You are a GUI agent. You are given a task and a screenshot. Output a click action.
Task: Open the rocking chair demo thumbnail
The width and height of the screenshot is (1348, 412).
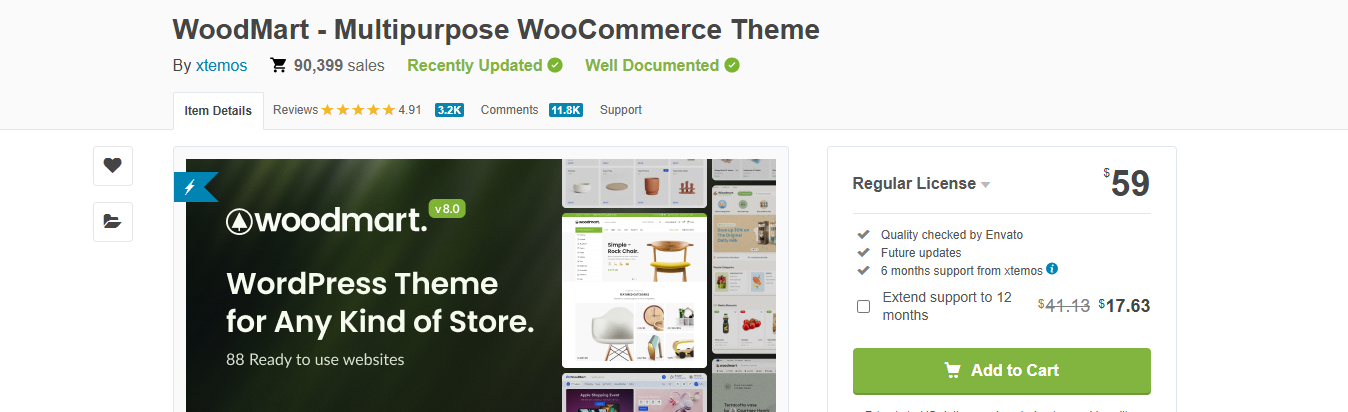point(634,290)
